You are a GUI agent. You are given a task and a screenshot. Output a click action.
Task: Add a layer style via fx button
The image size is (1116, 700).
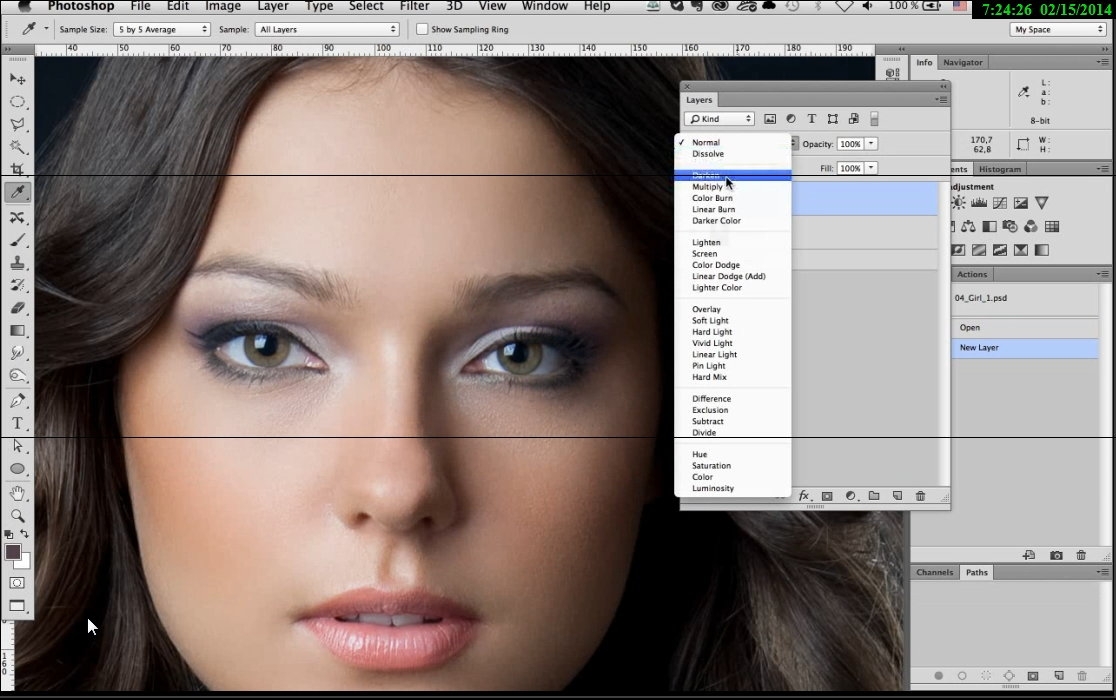tap(804, 496)
